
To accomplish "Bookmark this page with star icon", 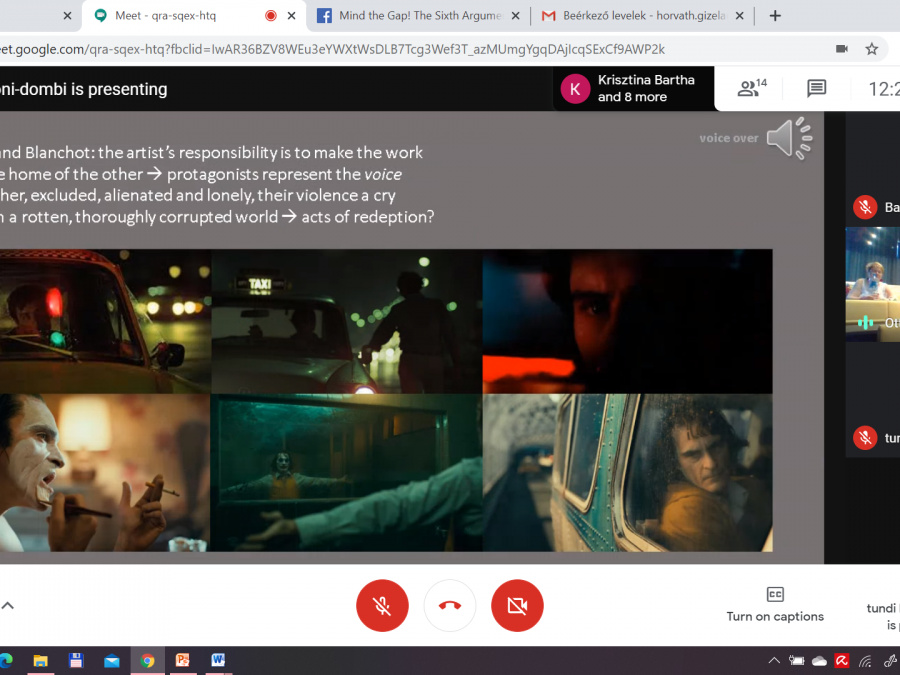I will [871, 49].
